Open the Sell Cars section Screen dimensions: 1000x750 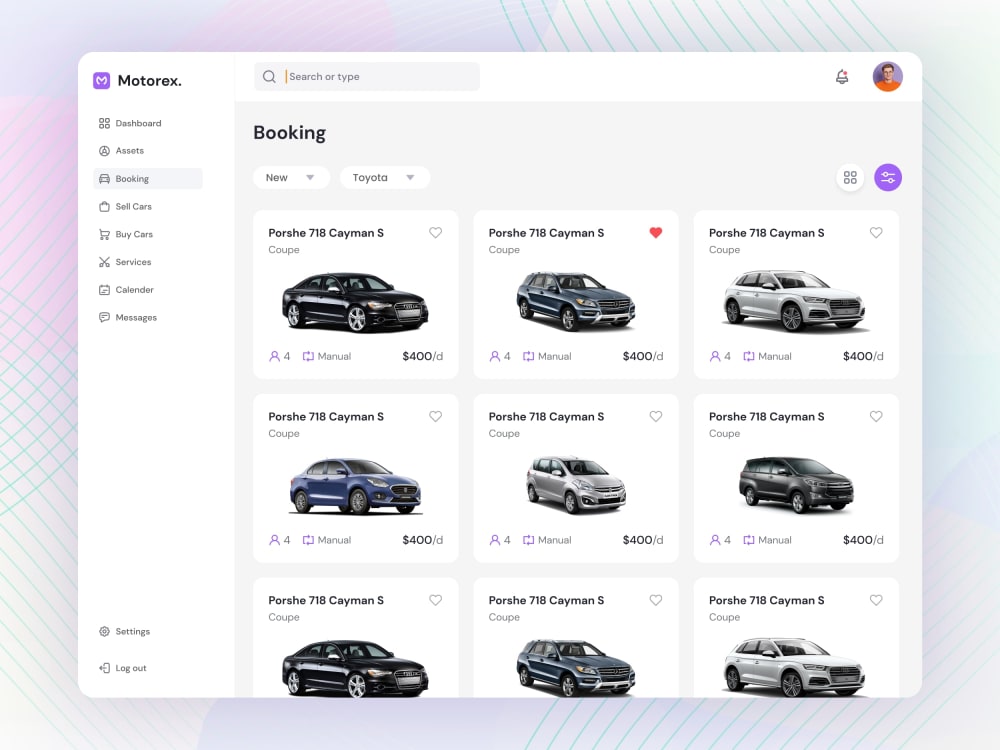tap(132, 206)
